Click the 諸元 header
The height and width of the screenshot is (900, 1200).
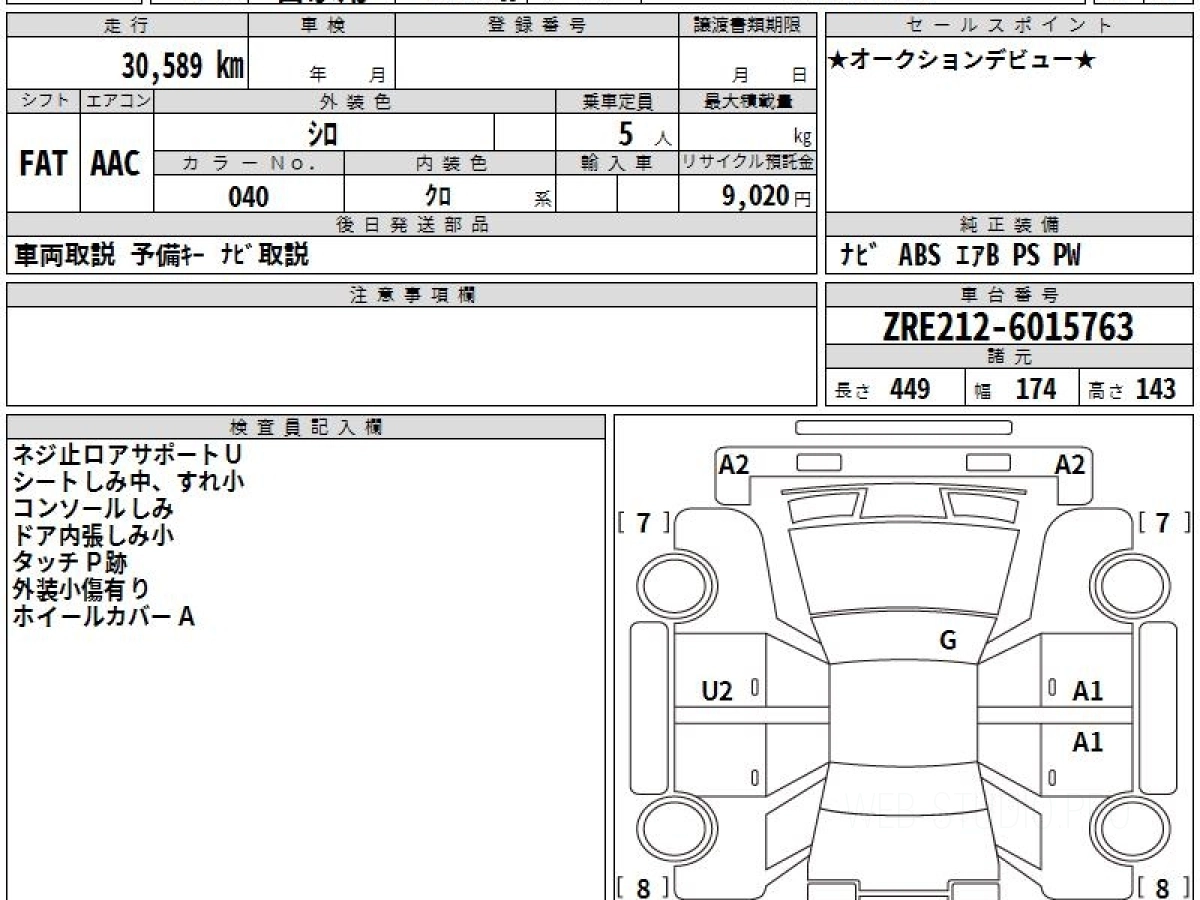(x=1009, y=357)
